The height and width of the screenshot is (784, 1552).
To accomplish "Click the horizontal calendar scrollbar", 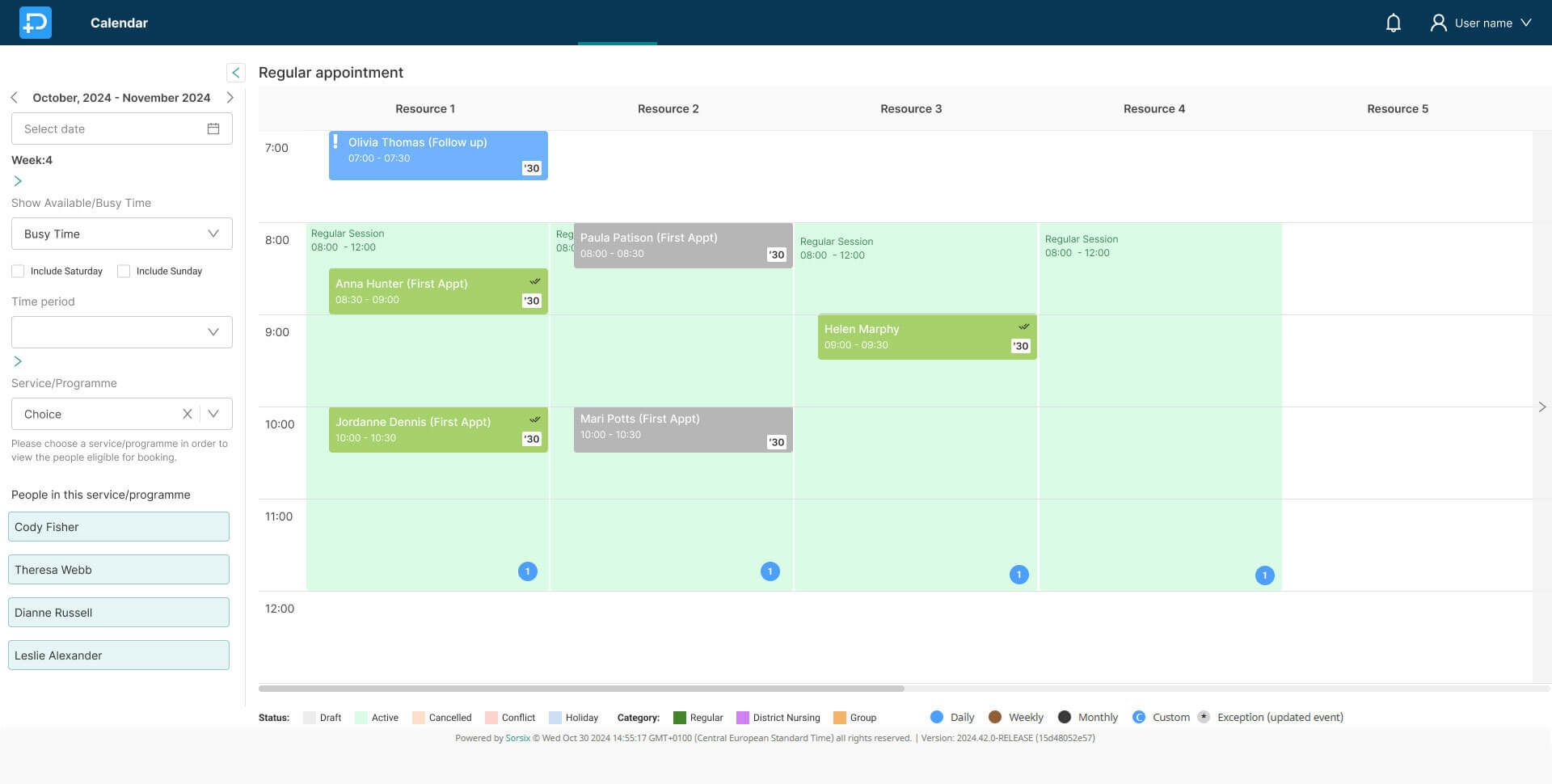I will pos(580,689).
